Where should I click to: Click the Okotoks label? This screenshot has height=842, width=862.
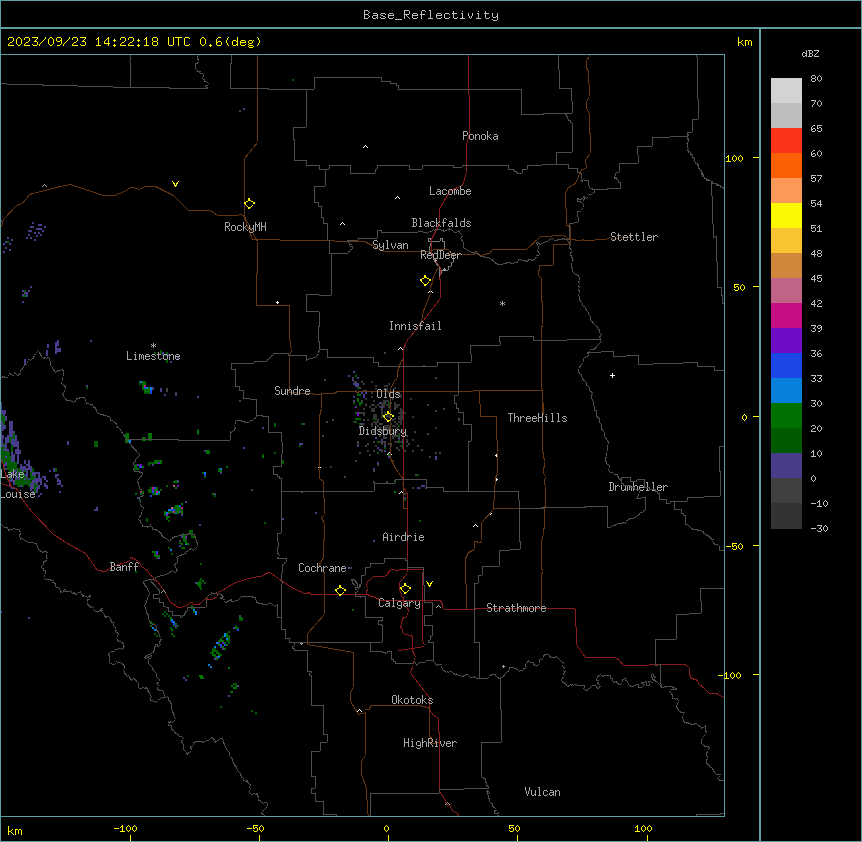click(412, 700)
